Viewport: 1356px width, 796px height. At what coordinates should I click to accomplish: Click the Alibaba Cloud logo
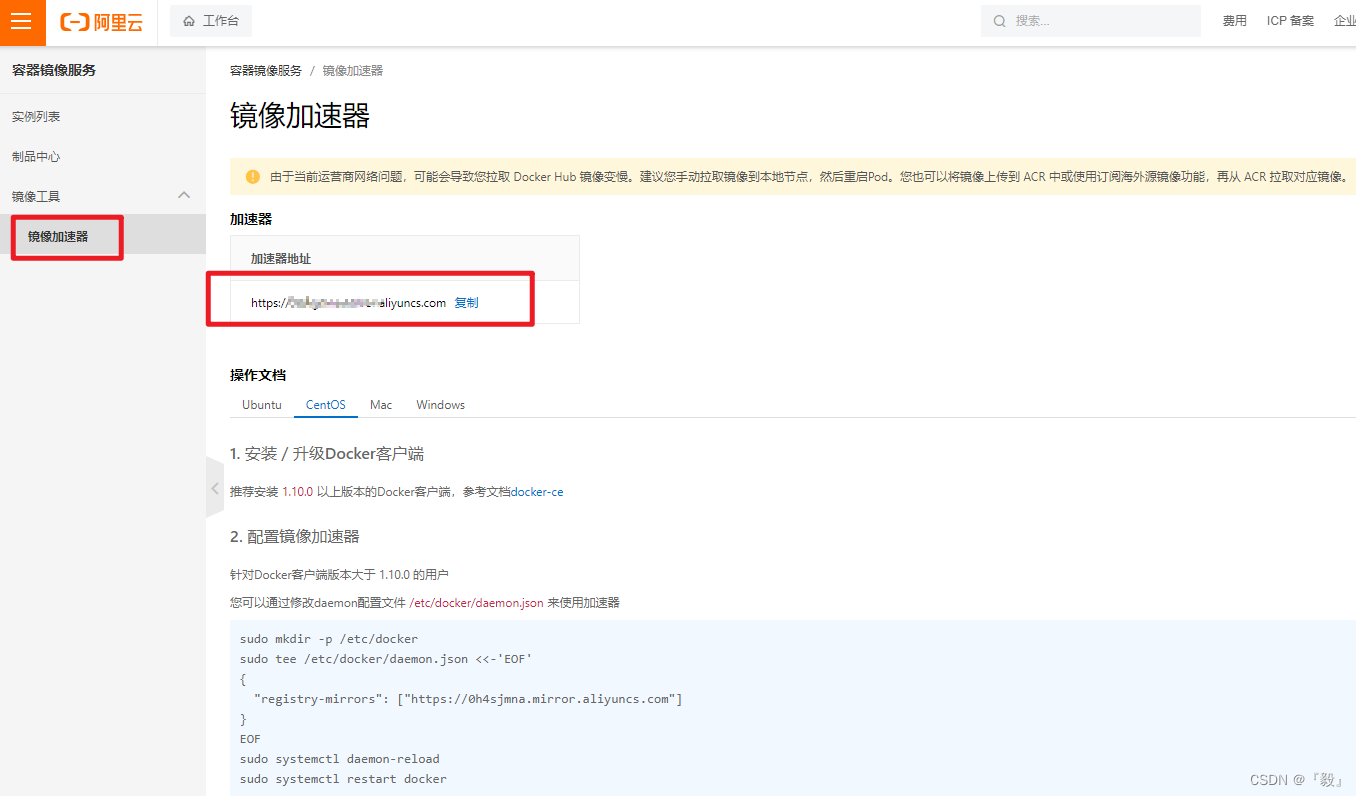[x=102, y=22]
